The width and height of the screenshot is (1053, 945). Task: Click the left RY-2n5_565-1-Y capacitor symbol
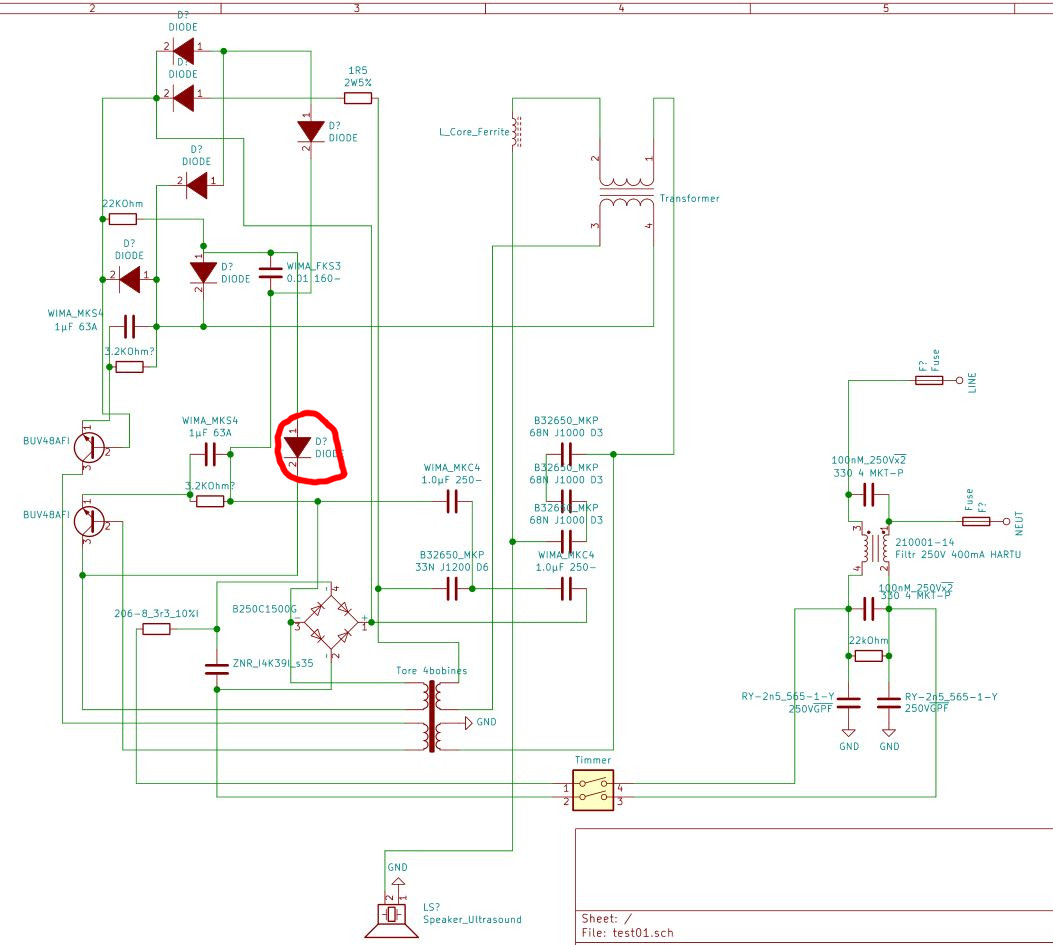tap(848, 703)
